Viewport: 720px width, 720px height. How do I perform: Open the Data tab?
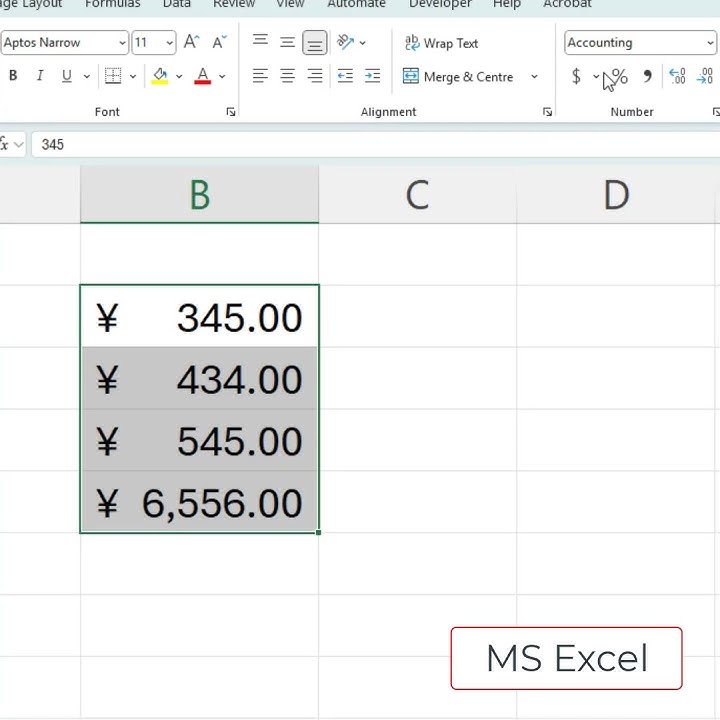[x=177, y=4]
